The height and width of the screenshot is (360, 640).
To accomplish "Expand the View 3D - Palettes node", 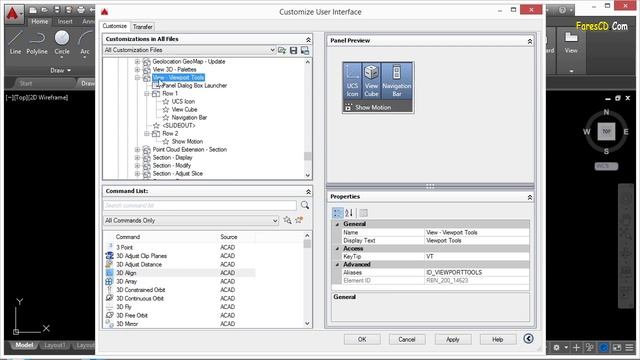I will tap(137, 70).
